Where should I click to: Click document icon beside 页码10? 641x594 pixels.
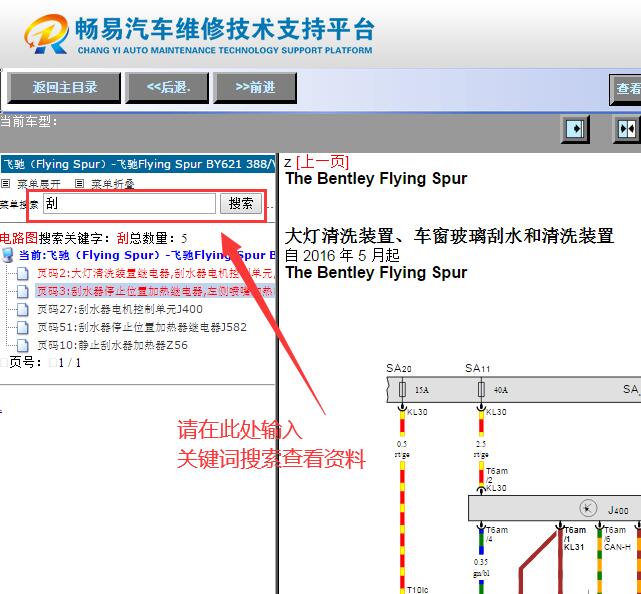23,345
